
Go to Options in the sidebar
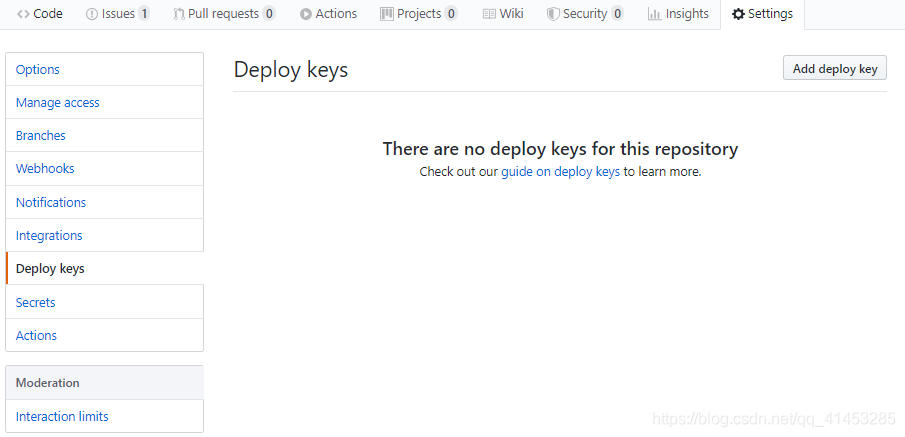coord(38,70)
